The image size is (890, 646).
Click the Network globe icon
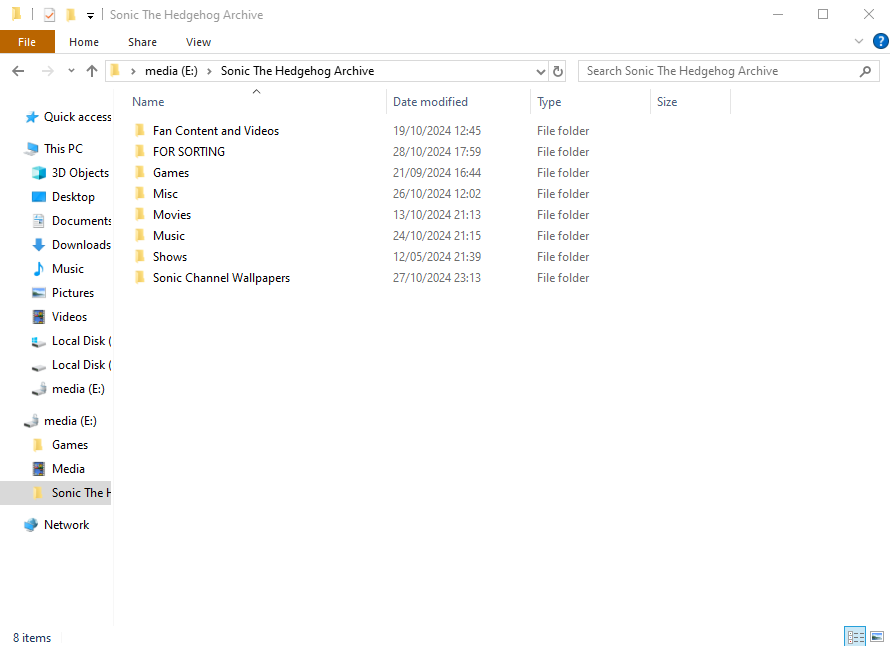coord(31,525)
